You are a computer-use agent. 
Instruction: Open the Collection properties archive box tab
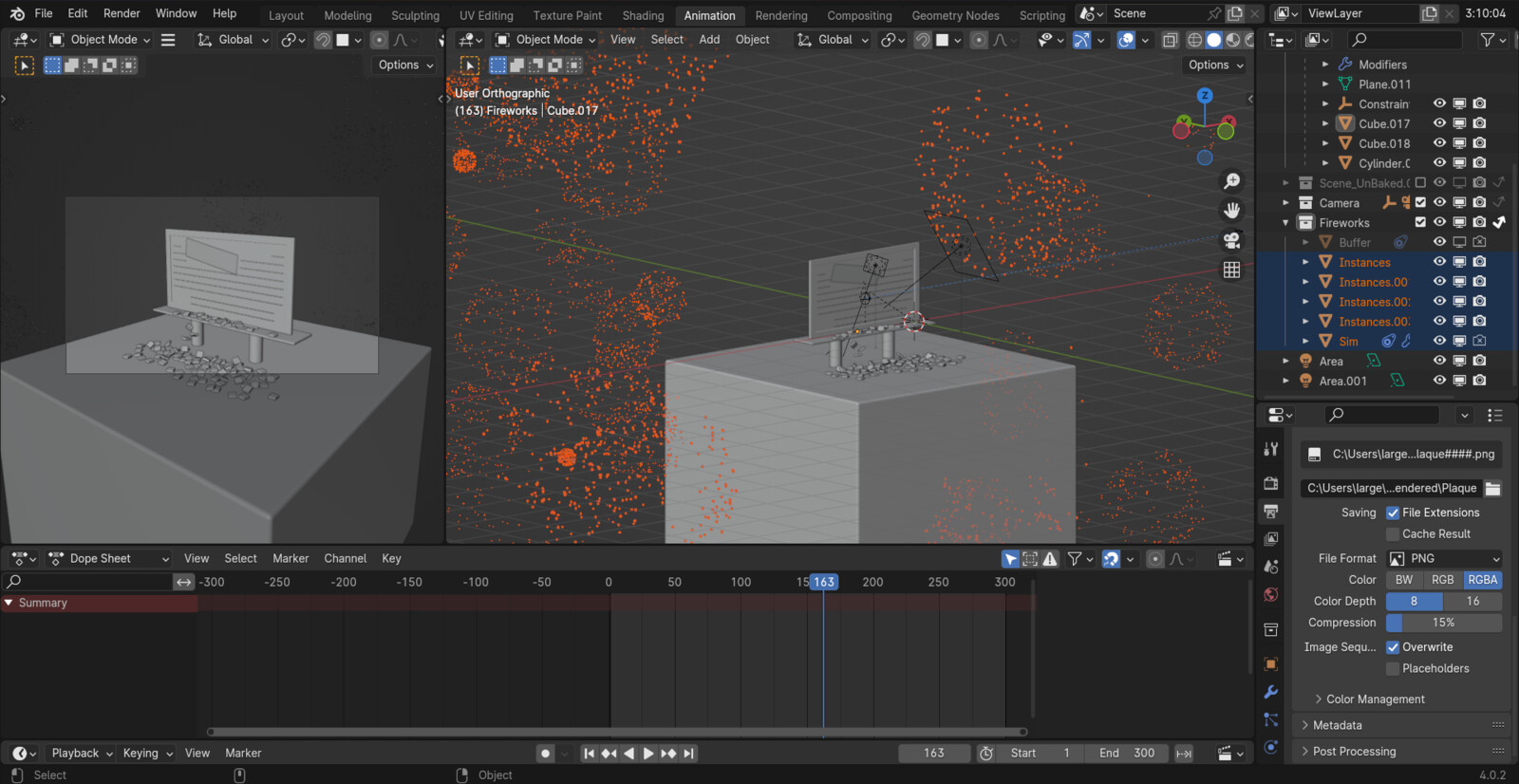click(x=1271, y=629)
